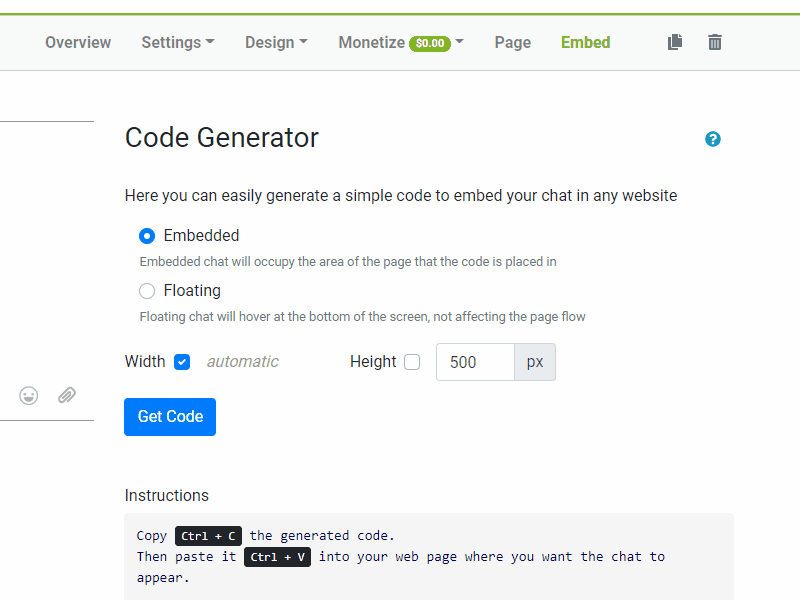The height and width of the screenshot is (600, 800).
Task: Open the Embed tab
Action: coord(585,42)
